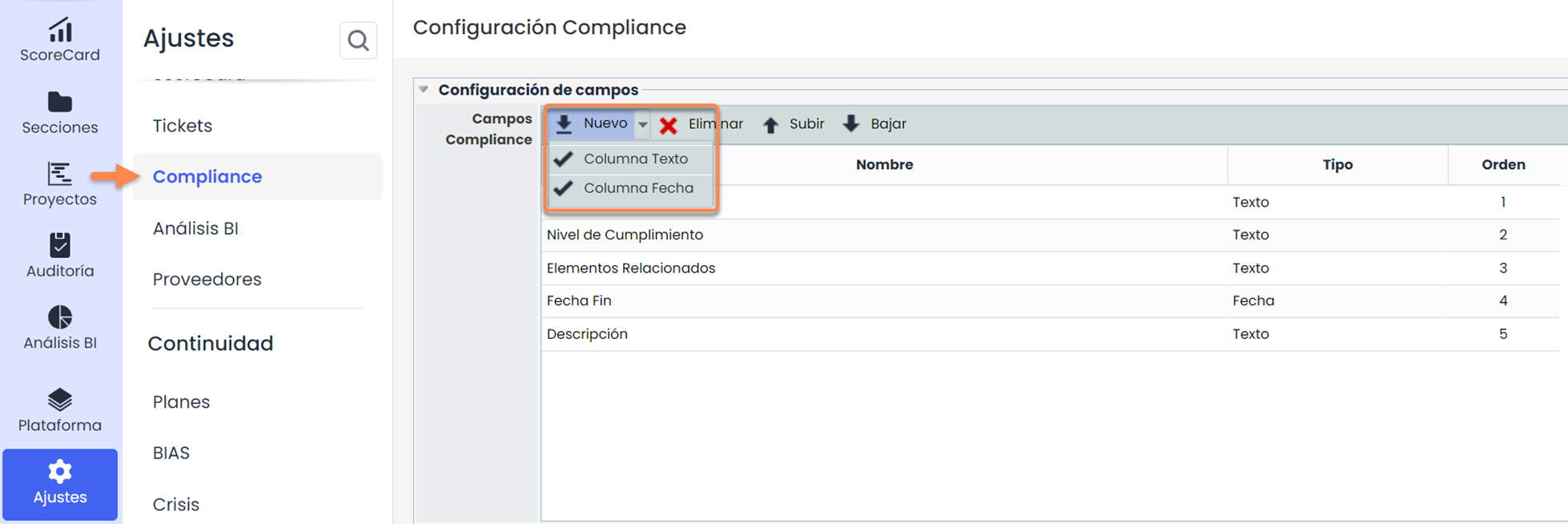Click the search magnifier in Ajustes
The image size is (1568, 524).
(358, 40)
